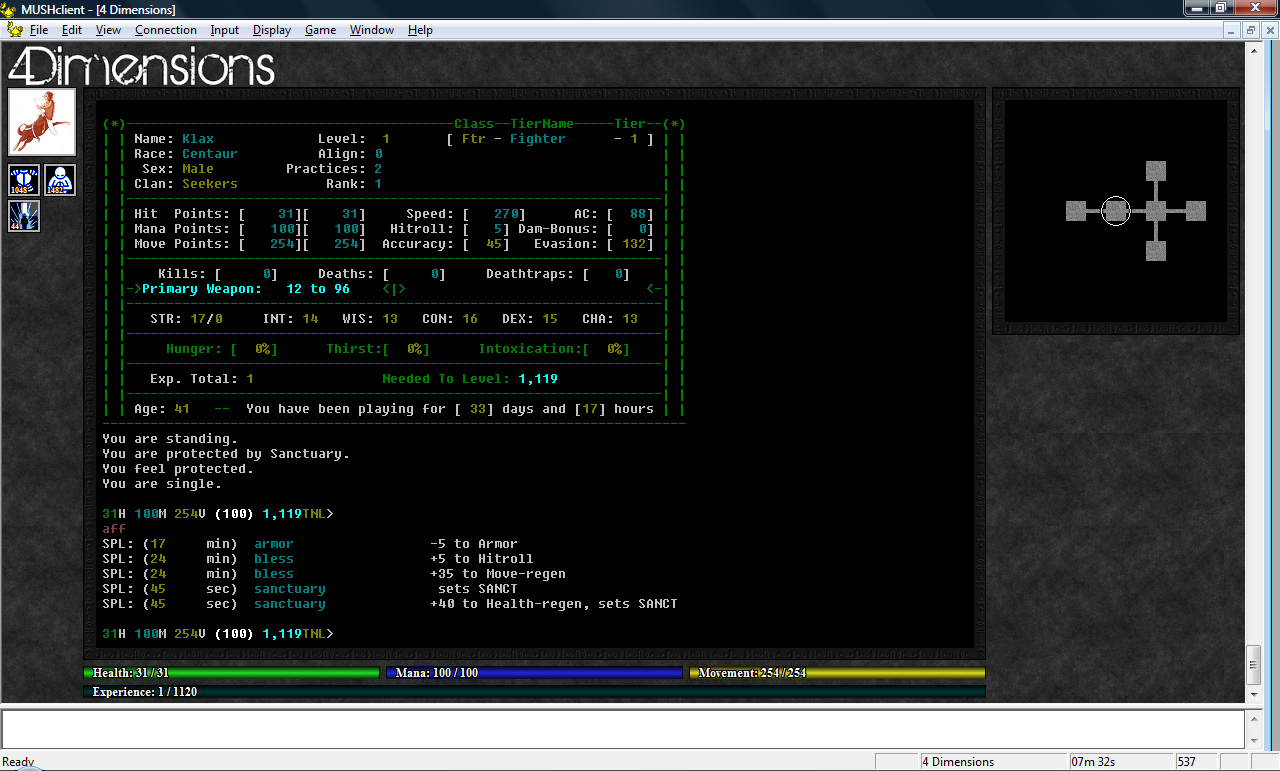Click the 'You are single.' line
The height and width of the screenshot is (771, 1280).
(162, 484)
